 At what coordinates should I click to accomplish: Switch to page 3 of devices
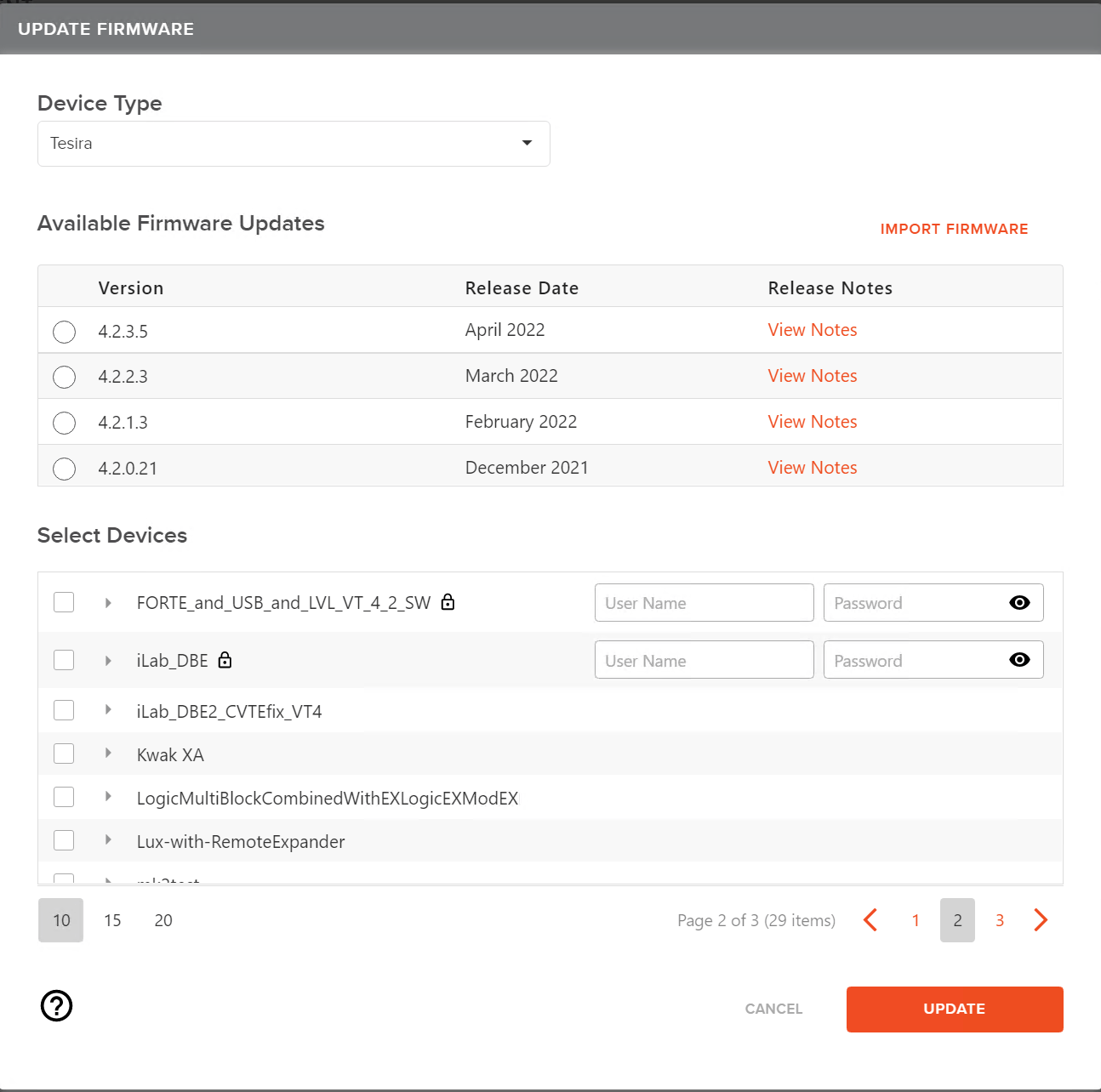[x=1000, y=920]
